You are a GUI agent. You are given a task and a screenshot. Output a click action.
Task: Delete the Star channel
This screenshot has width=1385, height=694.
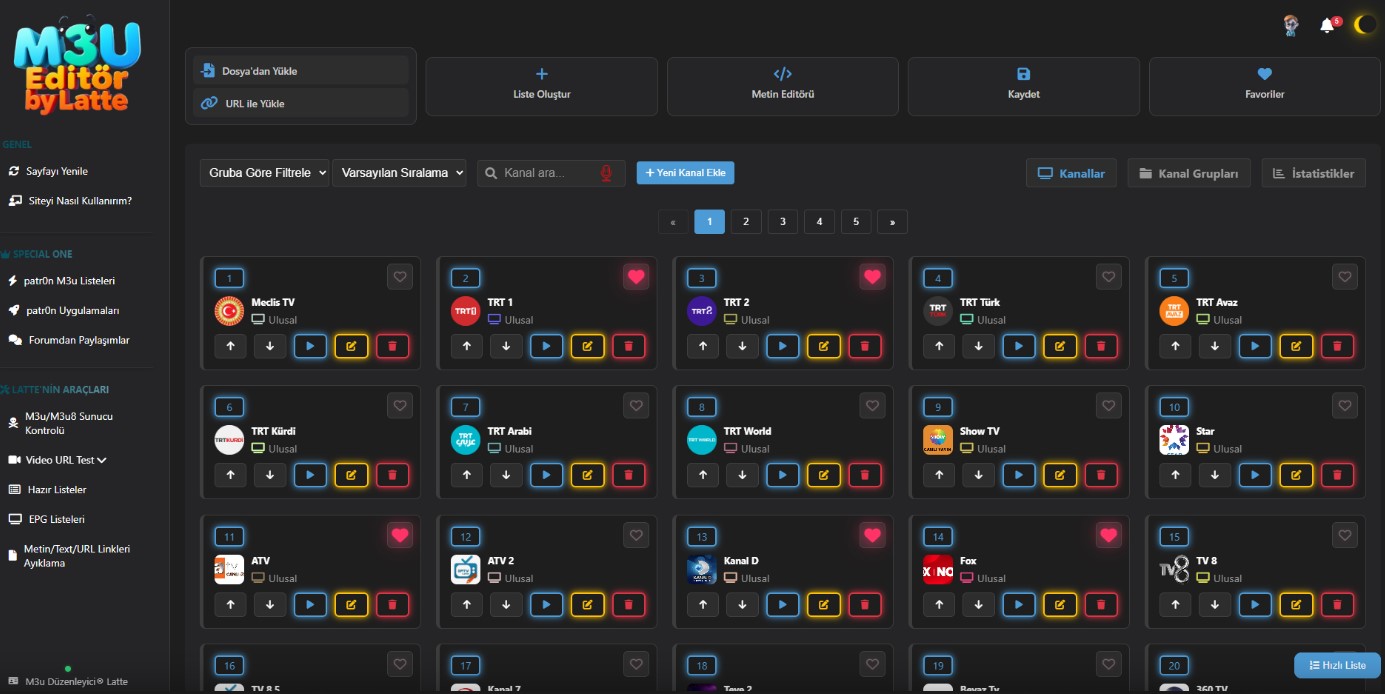1337,475
